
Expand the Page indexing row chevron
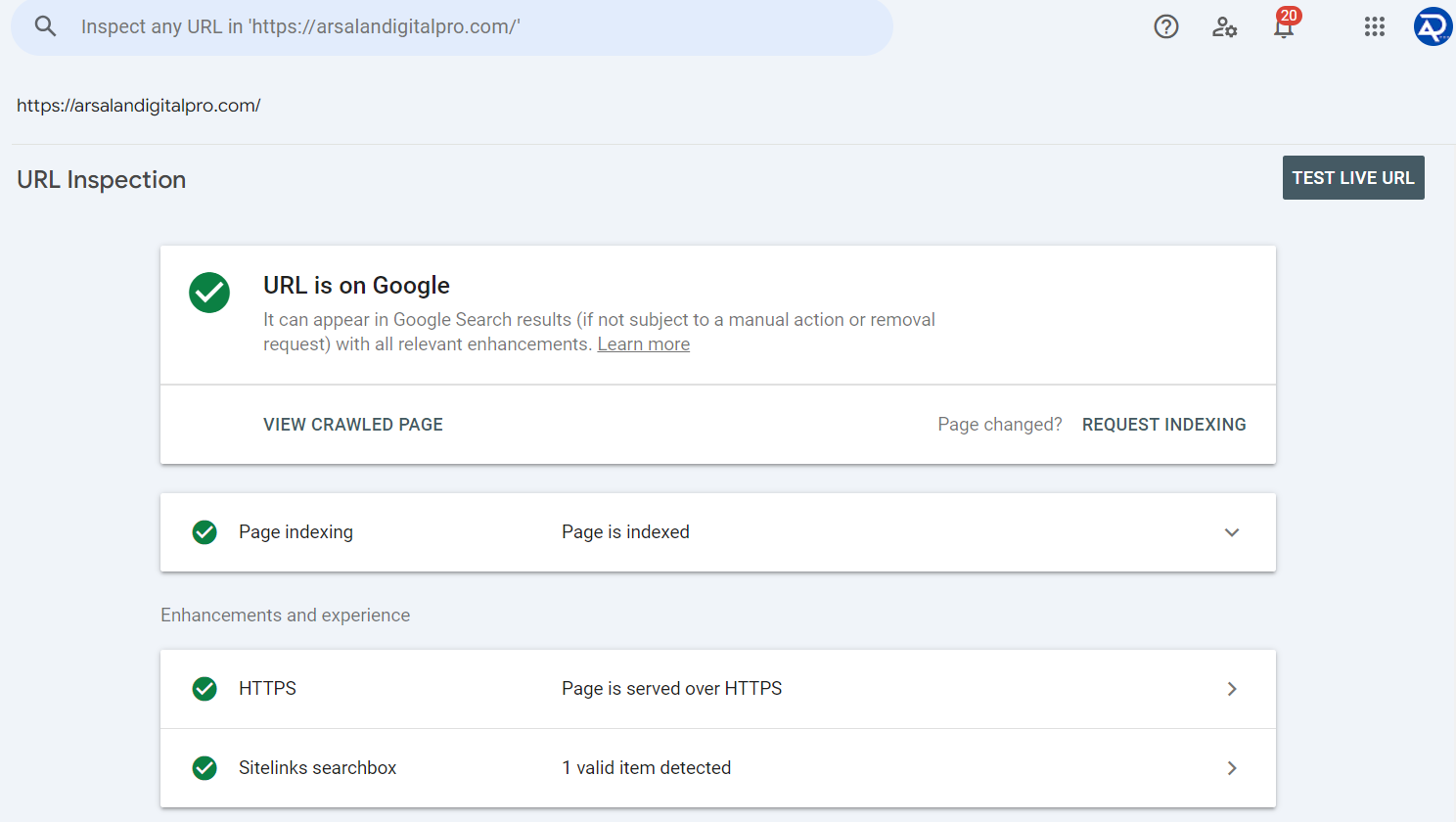point(1232,532)
